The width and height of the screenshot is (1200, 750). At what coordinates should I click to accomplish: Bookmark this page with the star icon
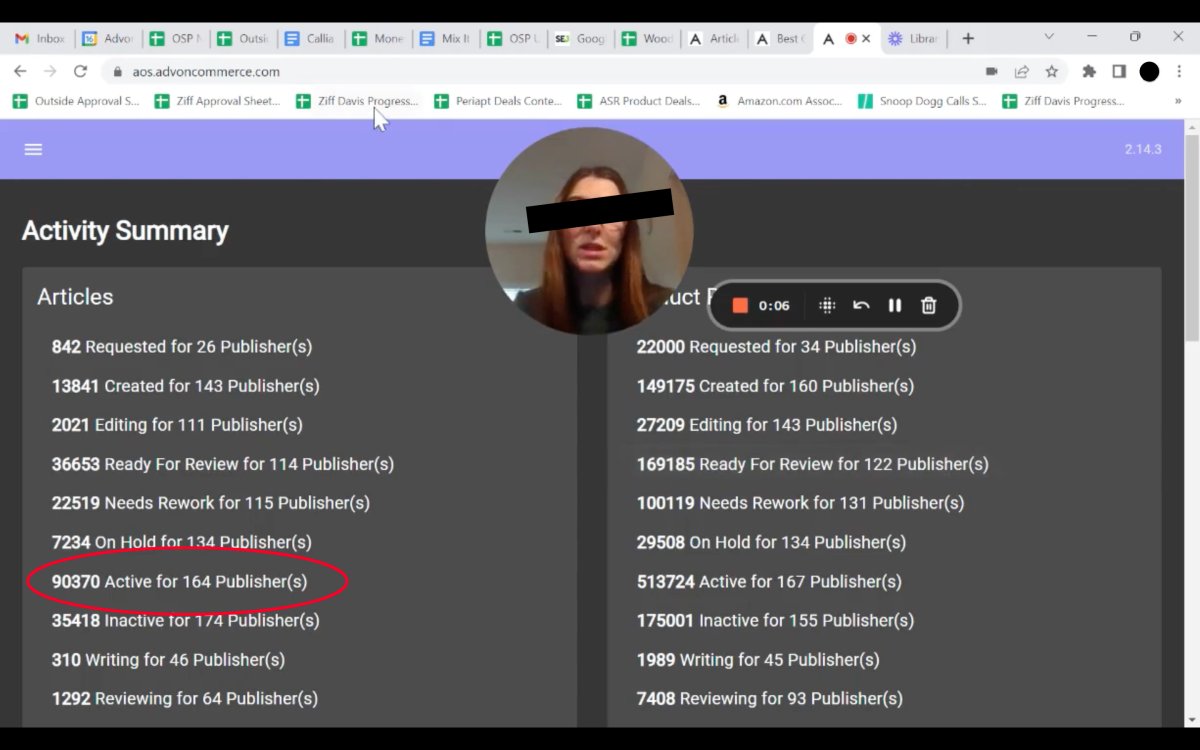tap(1052, 72)
